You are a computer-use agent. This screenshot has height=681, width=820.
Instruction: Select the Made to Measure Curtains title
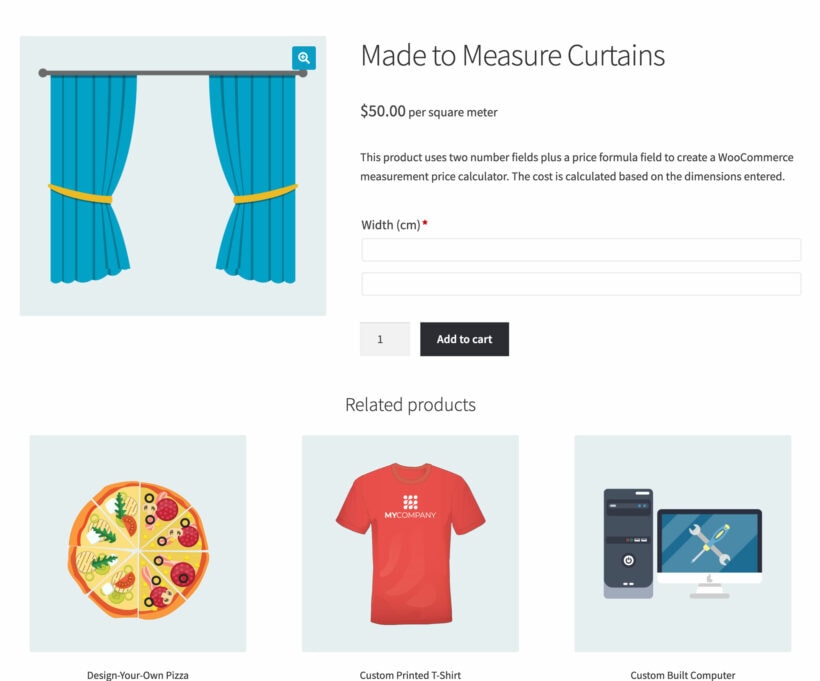click(512, 56)
